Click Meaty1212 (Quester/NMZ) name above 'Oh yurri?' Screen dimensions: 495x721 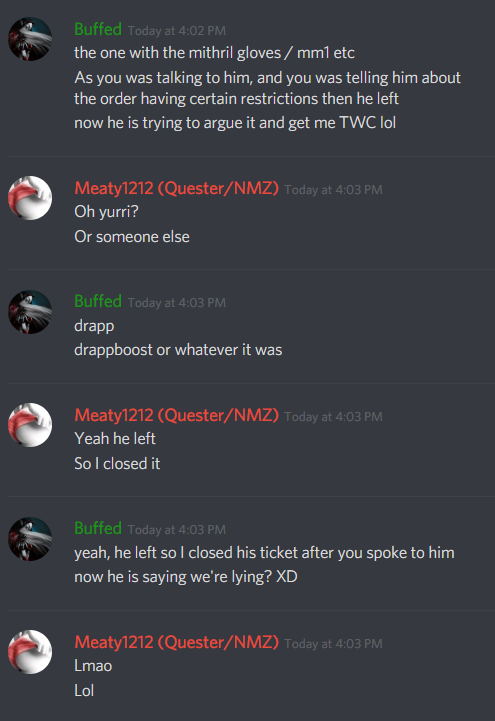click(x=176, y=188)
